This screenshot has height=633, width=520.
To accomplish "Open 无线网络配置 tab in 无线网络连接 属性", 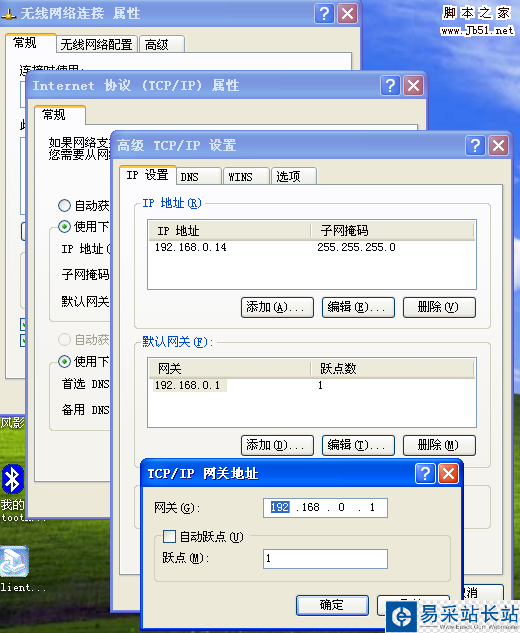I will [x=97, y=44].
